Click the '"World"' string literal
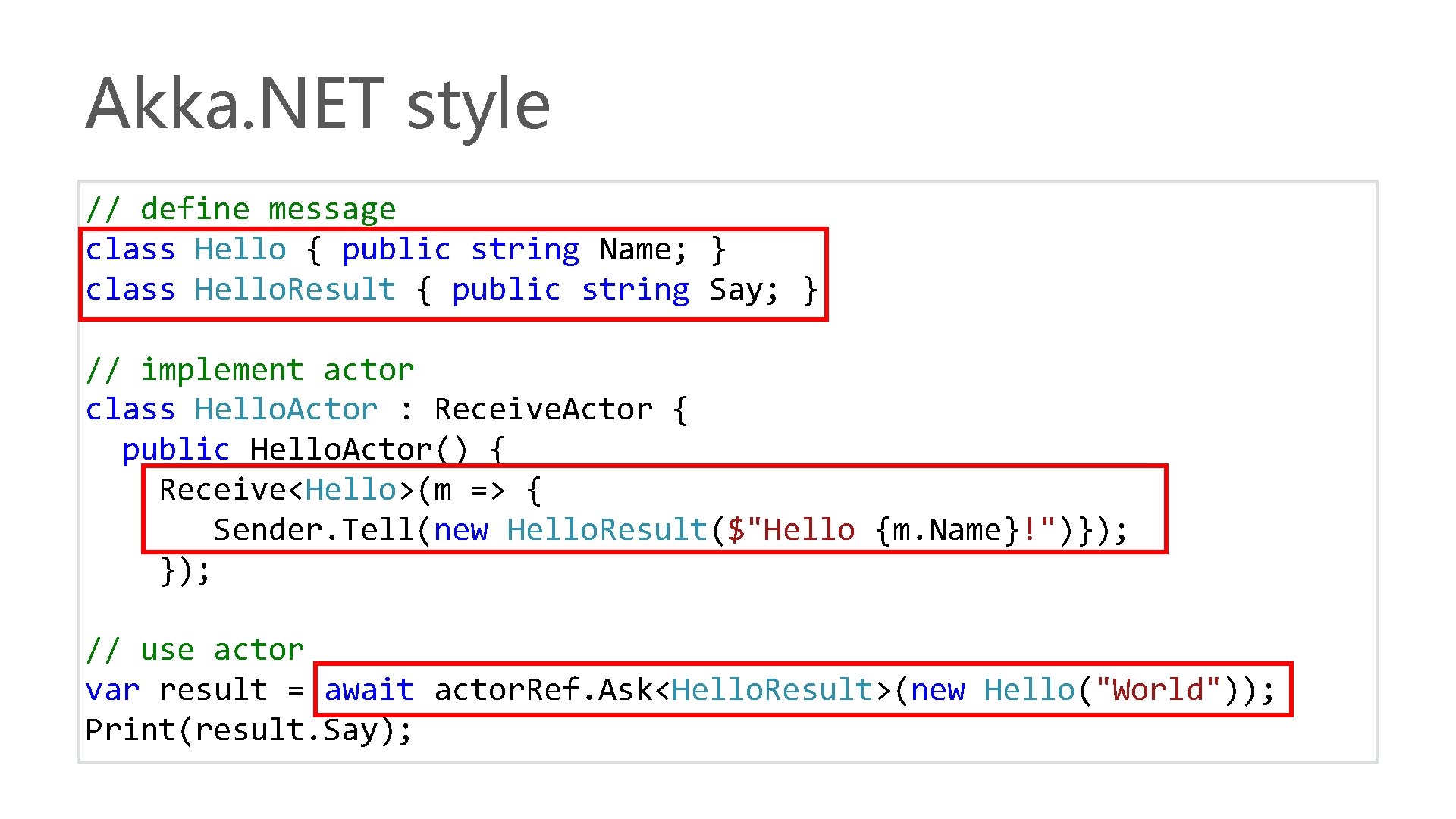Screen dimensions: 1456x819 pyautogui.click(x=1158, y=690)
